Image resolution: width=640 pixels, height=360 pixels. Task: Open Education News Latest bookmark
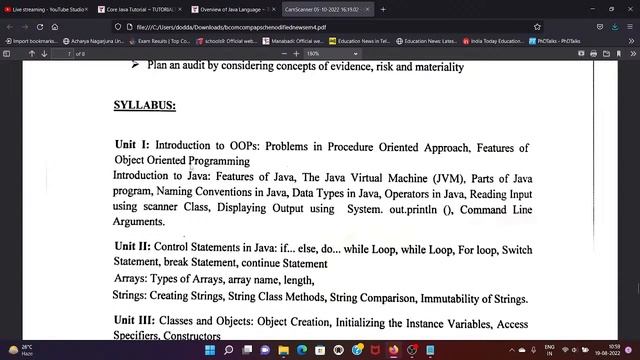(427, 41)
